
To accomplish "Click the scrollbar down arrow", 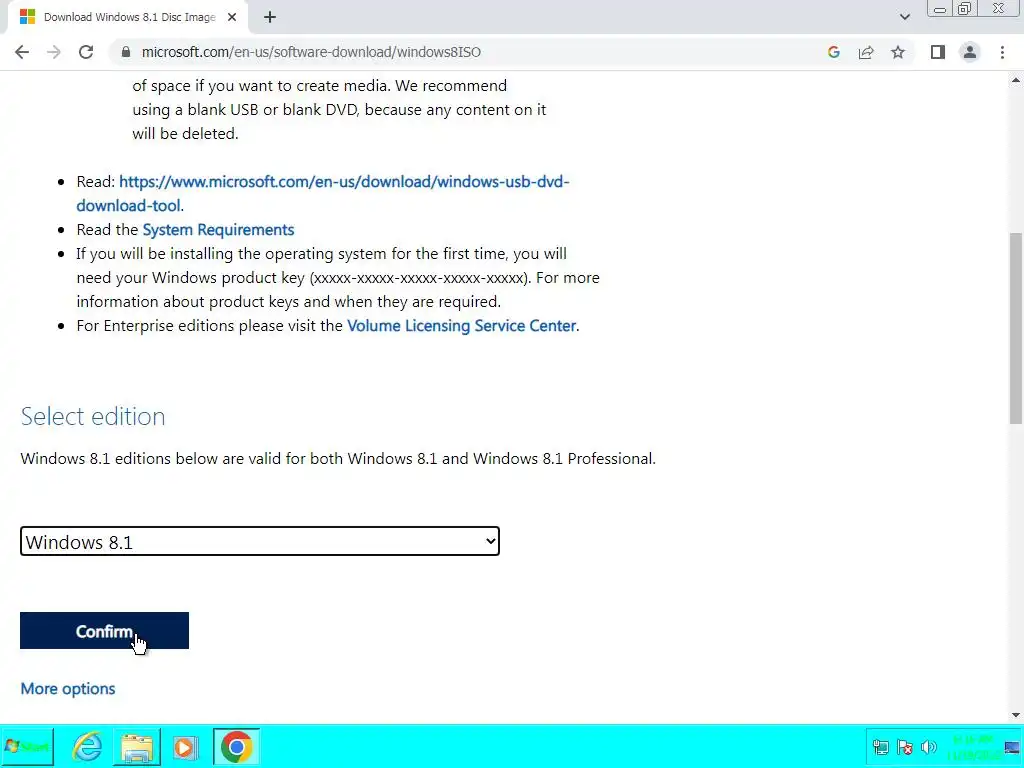I will tap(1016, 715).
